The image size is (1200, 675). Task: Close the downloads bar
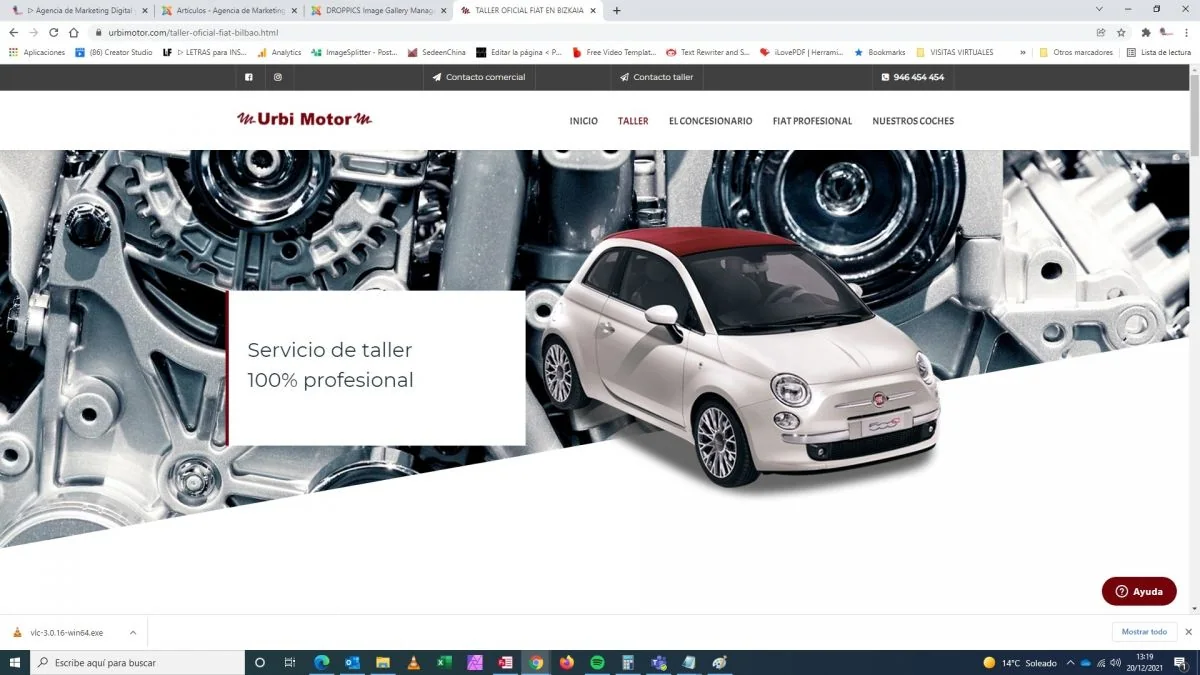(x=1189, y=632)
